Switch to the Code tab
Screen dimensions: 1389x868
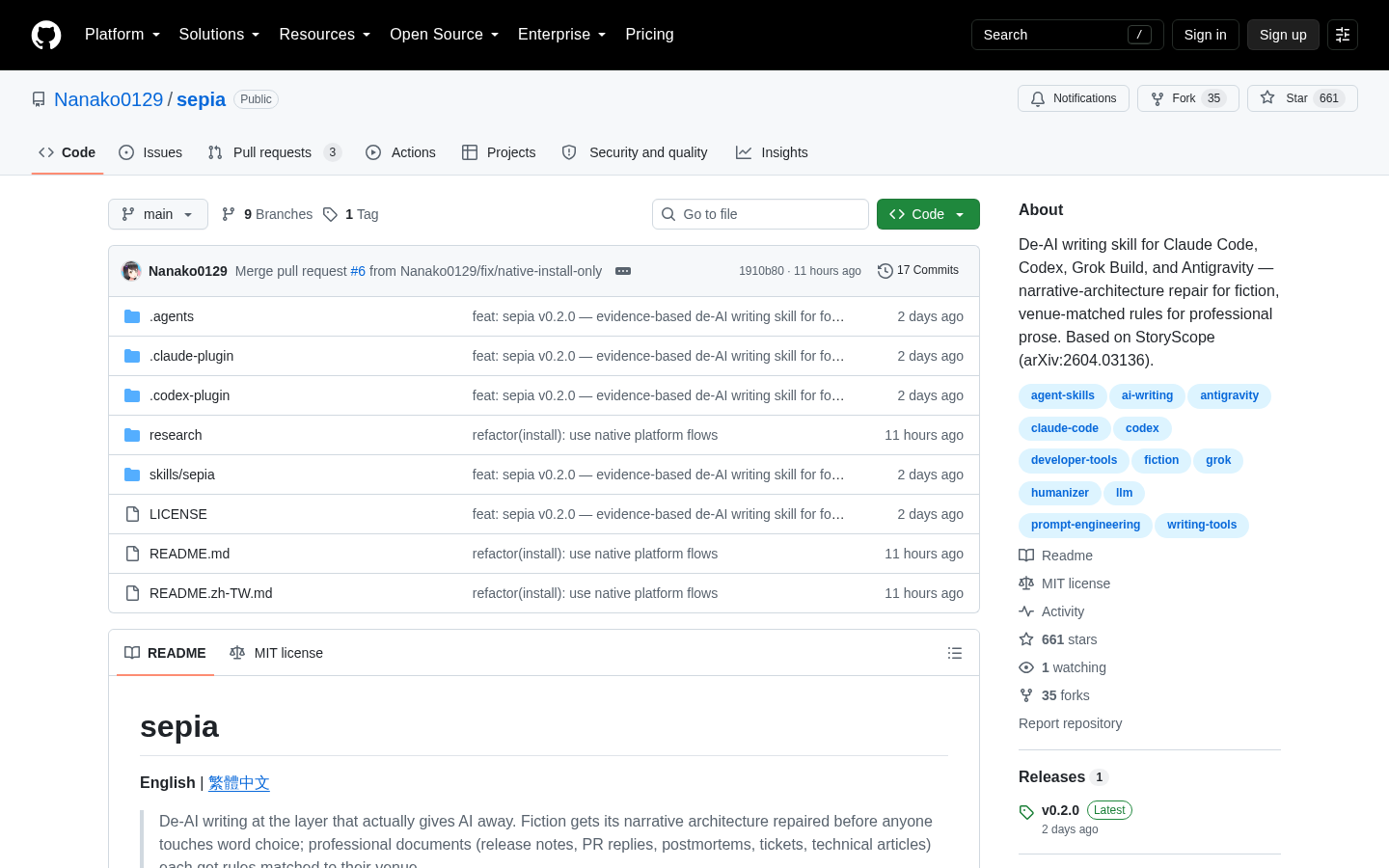pyautogui.click(x=68, y=152)
